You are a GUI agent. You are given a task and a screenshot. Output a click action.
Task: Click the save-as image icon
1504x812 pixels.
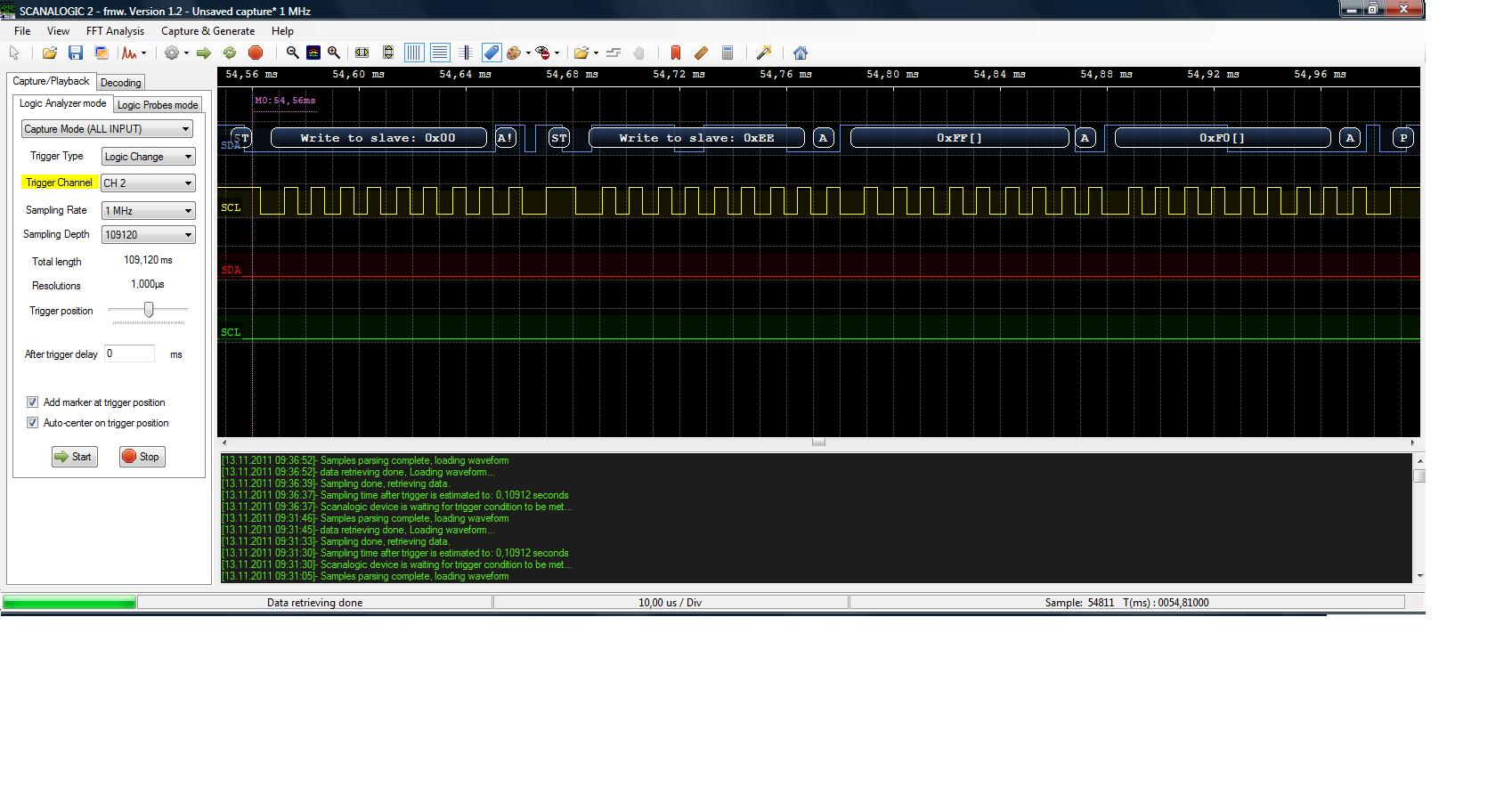[102, 53]
